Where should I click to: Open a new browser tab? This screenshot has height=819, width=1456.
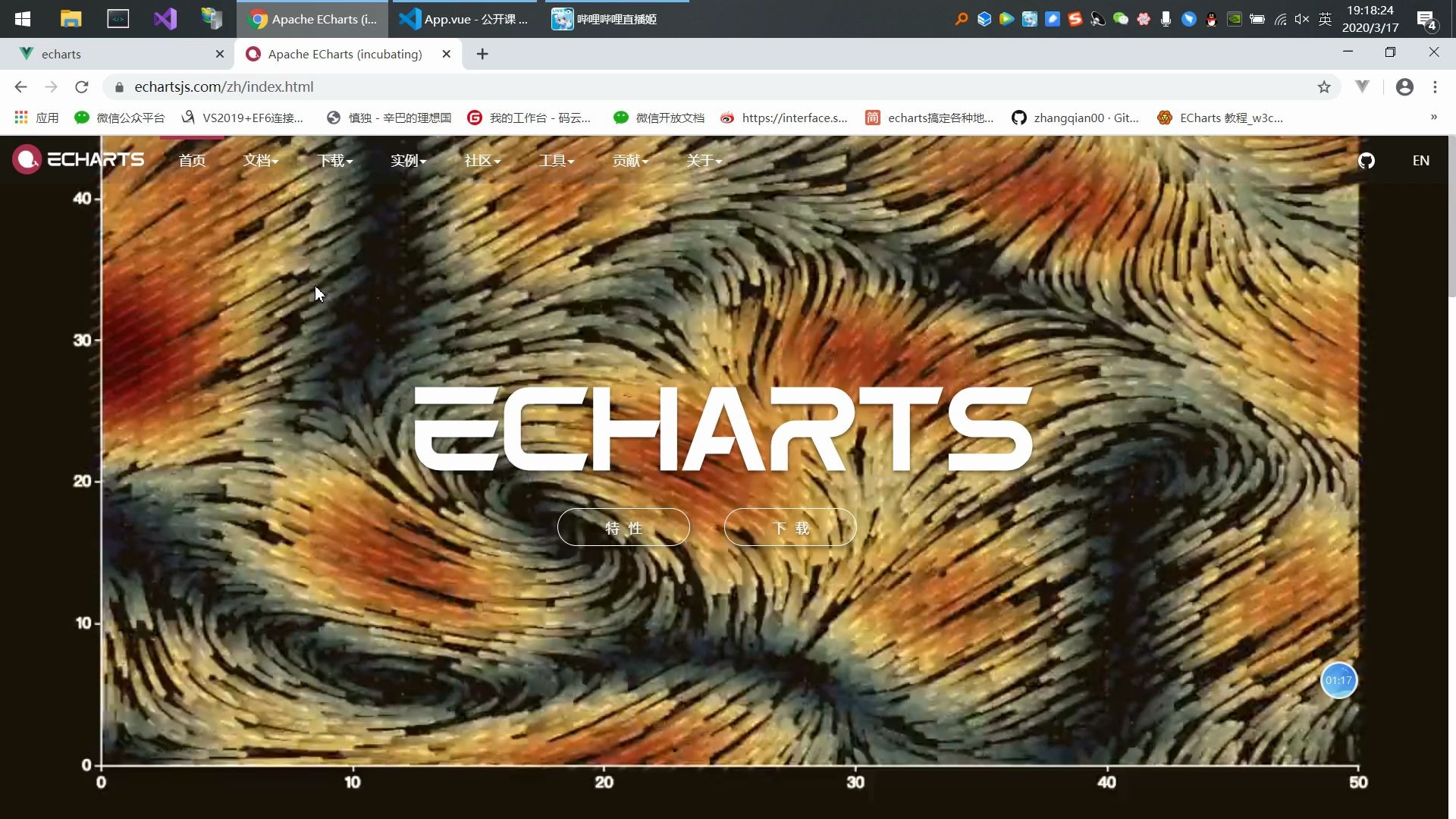click(x=482, y=54)
